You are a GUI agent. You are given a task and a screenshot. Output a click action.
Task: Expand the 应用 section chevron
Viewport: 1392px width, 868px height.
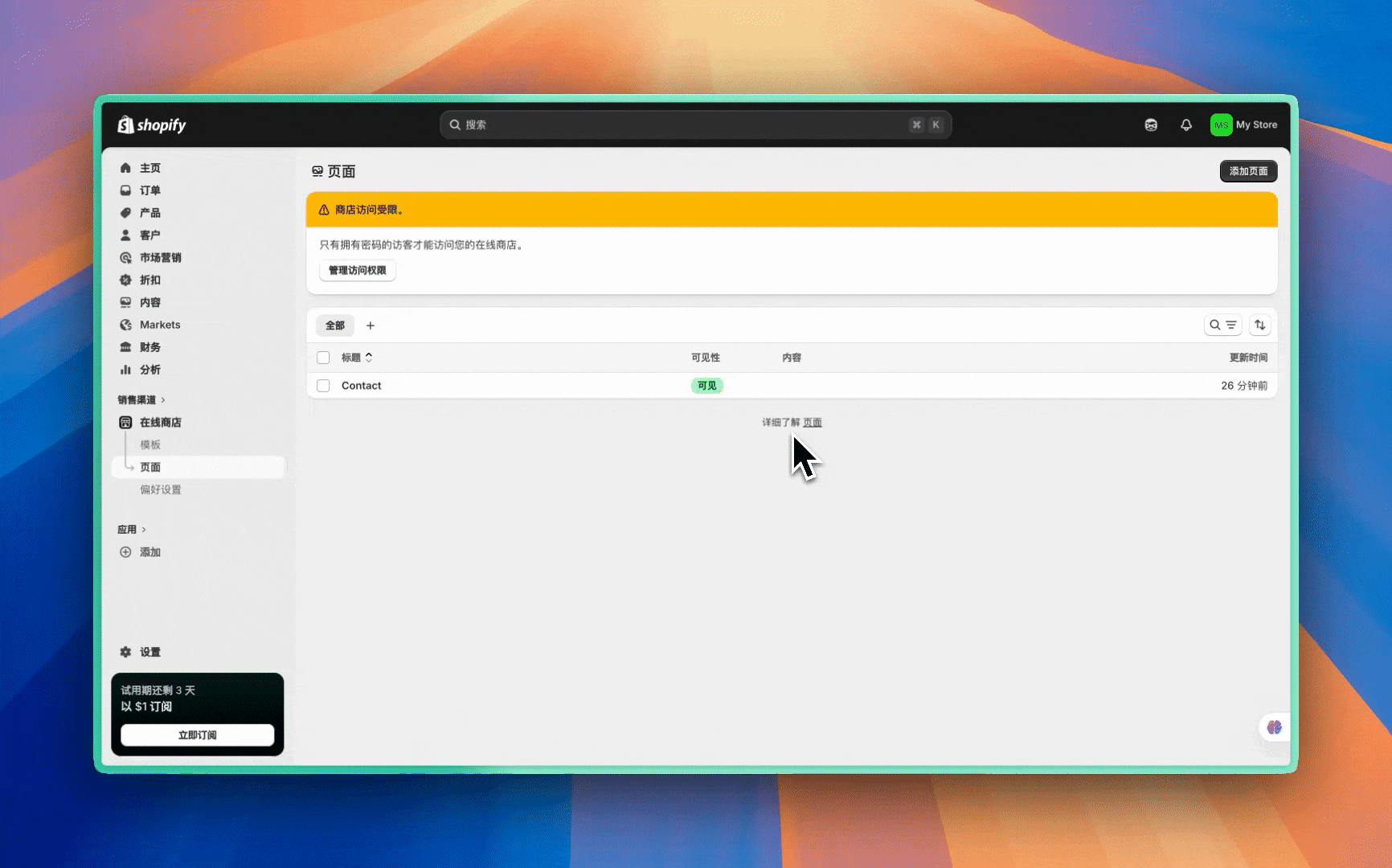tap(144, 530)
